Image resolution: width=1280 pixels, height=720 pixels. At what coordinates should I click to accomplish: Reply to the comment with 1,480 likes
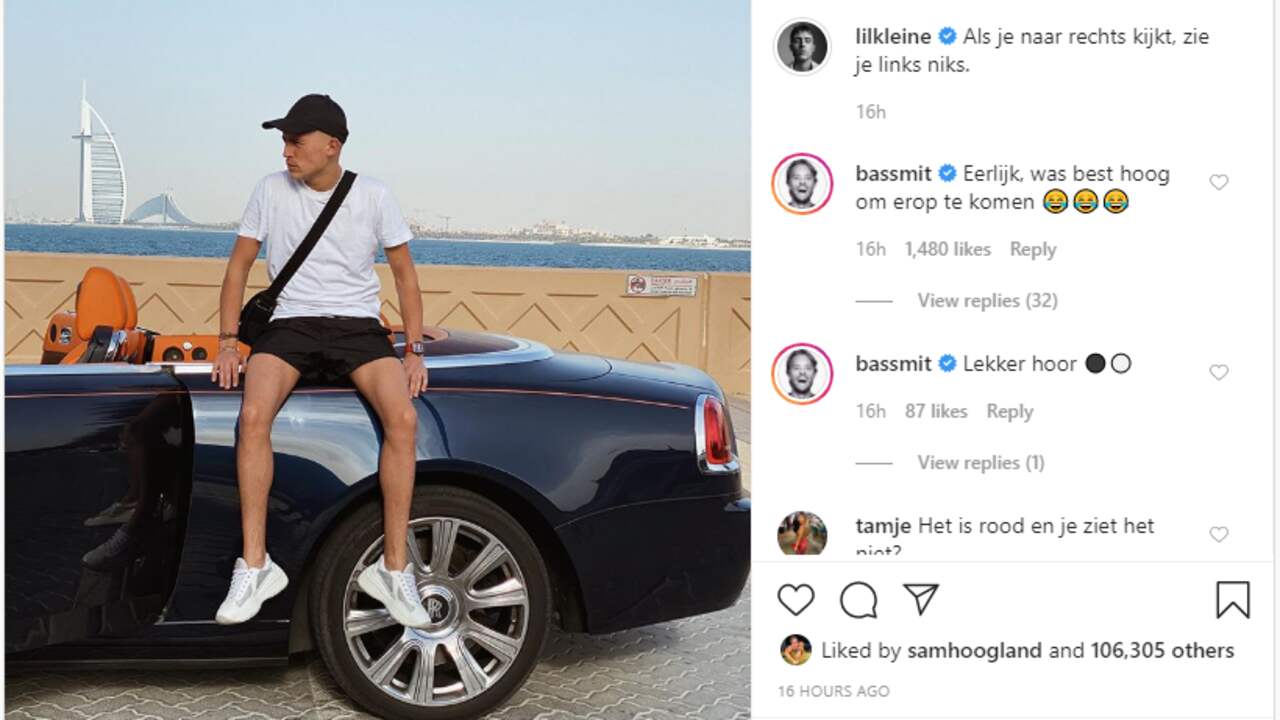[1033, 249]
